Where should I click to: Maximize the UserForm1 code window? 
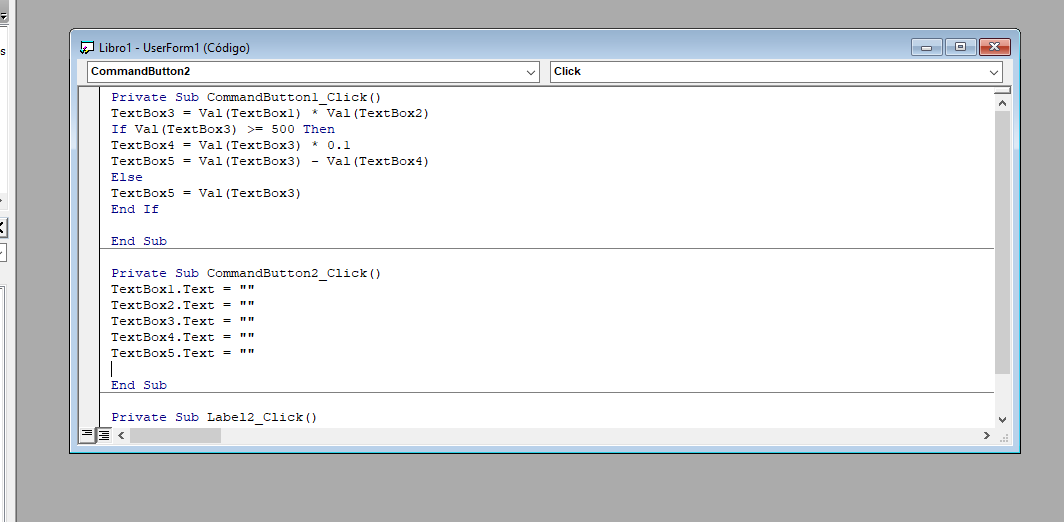tap(960, 47)
